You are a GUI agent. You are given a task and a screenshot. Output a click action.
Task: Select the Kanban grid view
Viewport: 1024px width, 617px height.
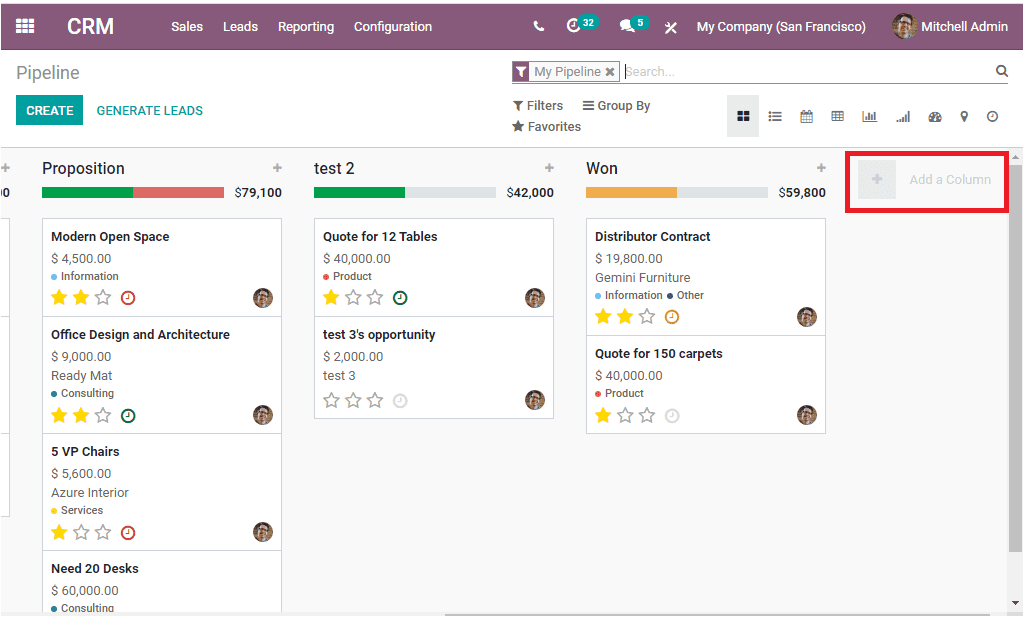click(743, 116)
